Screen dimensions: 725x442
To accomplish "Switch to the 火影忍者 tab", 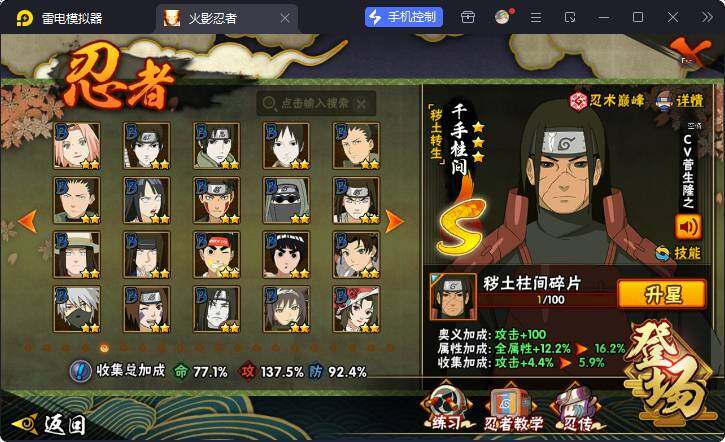I will (x=227, y=18).
